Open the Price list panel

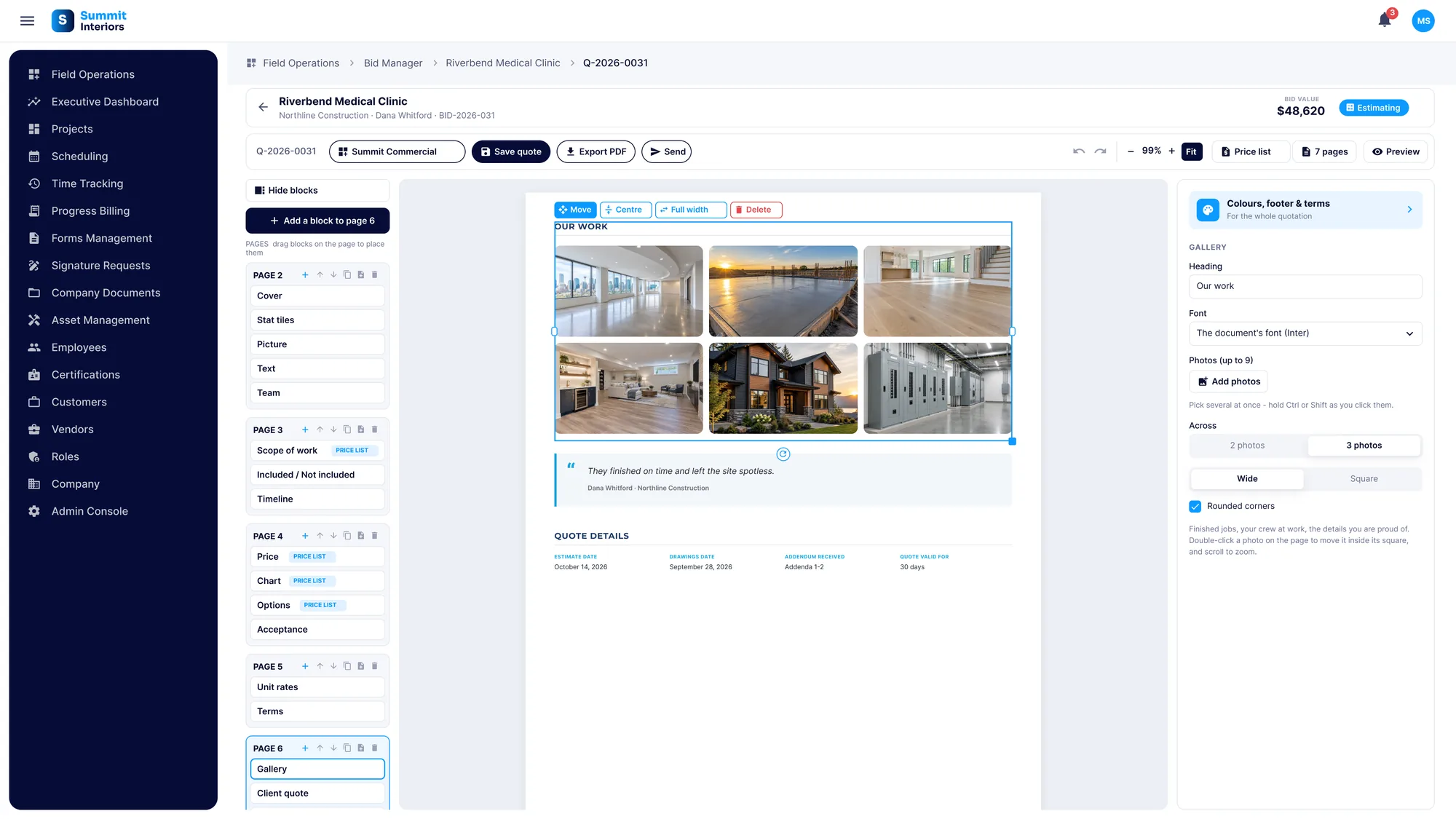(x=1251, y=151)
